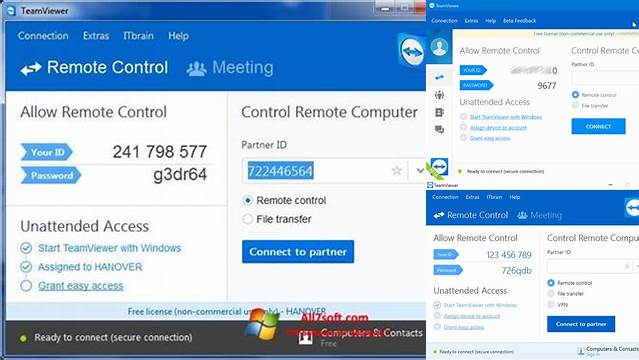Switch to Remote Control tab in main window
Viewport: 639px width, 360px height.
(x=94, y=68)
